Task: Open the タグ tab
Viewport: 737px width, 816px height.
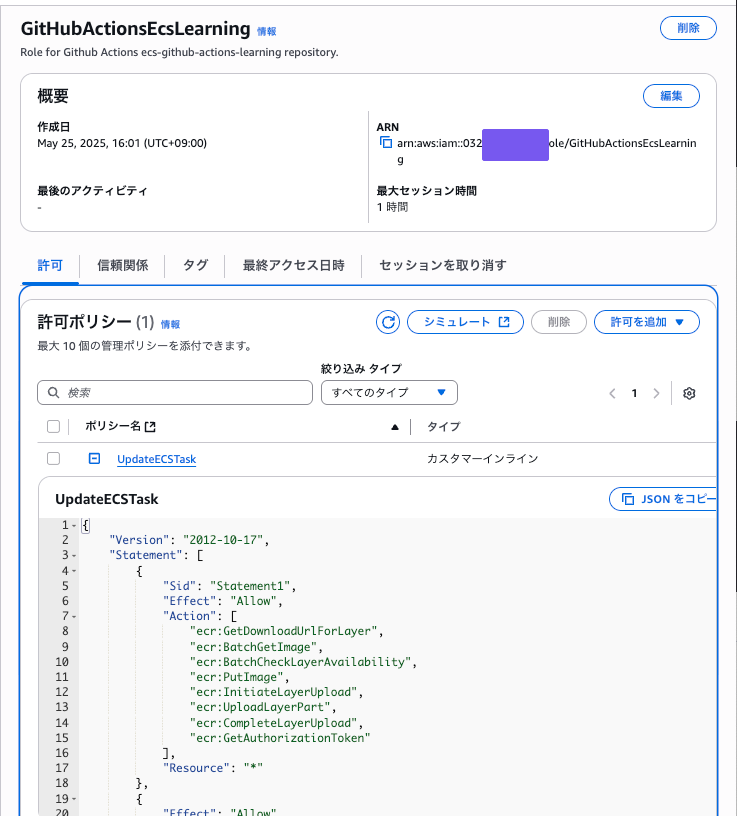Action: point(195,265)
